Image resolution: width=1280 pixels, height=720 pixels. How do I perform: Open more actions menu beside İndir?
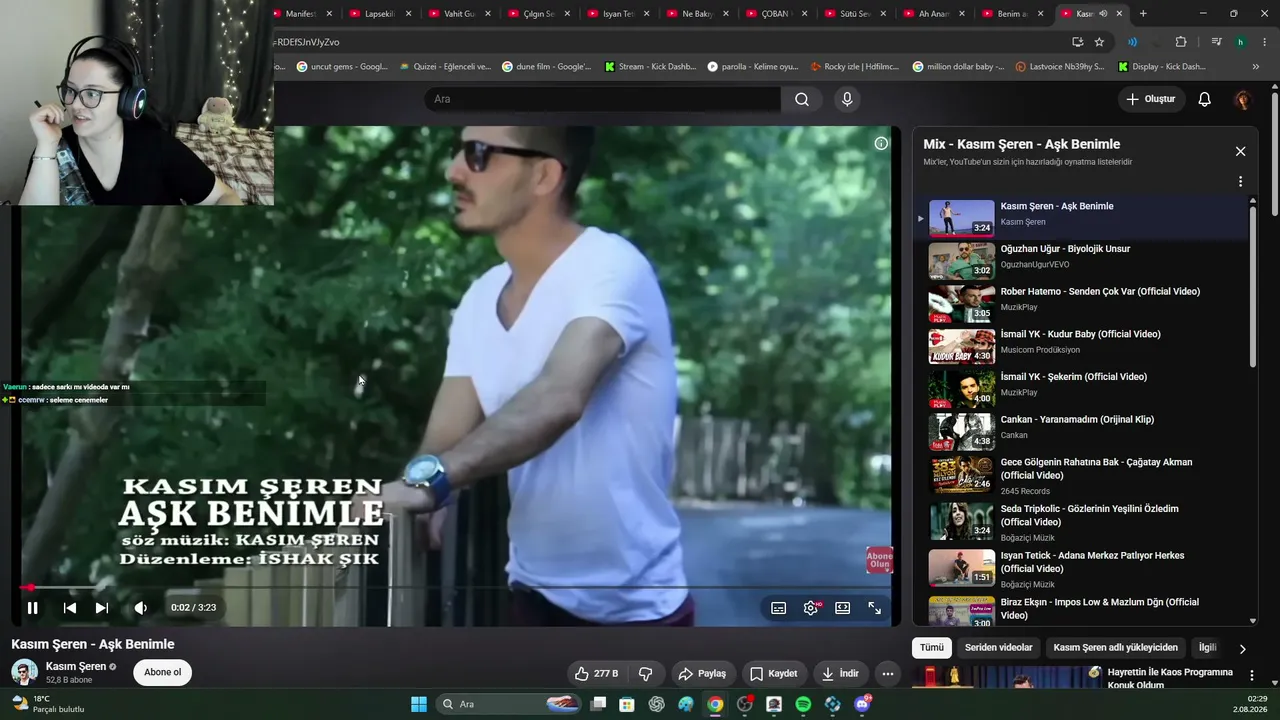[887, 674]
